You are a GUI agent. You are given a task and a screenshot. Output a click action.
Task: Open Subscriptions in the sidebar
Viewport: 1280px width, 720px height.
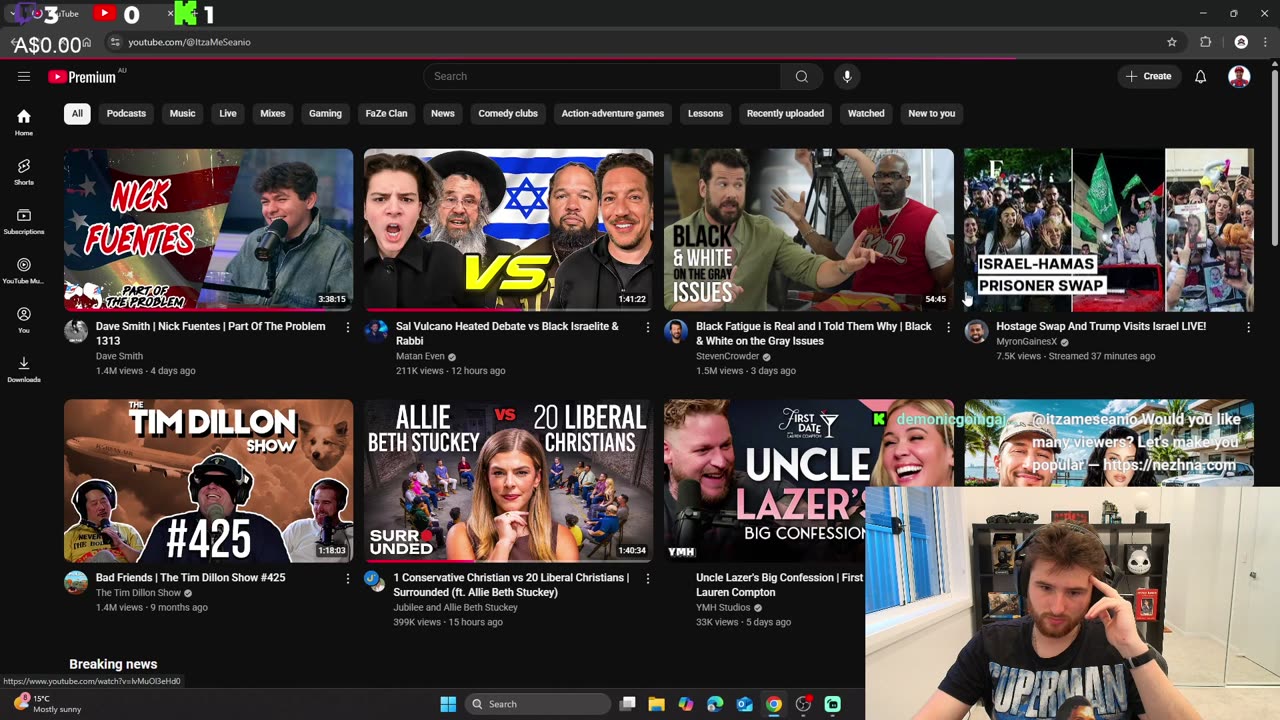(x=24, y=221)
